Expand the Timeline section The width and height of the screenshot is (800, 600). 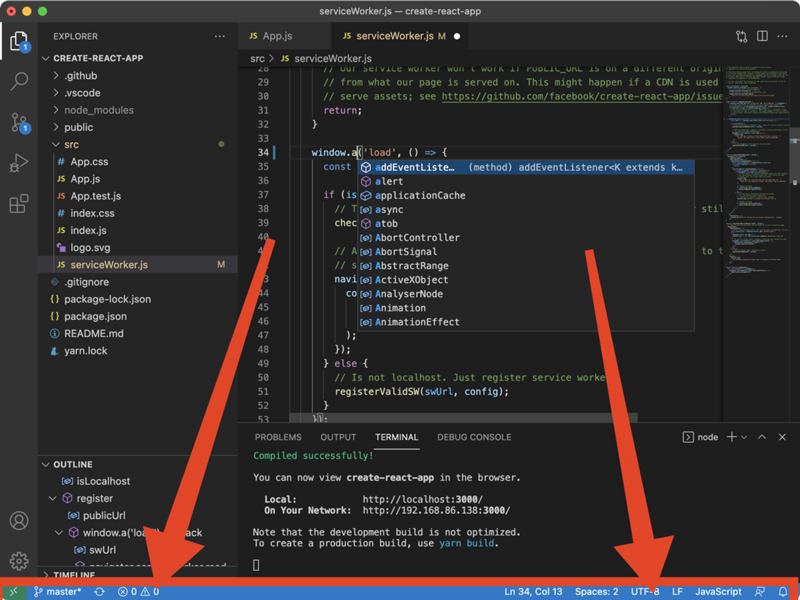click(x=74, y=575)
